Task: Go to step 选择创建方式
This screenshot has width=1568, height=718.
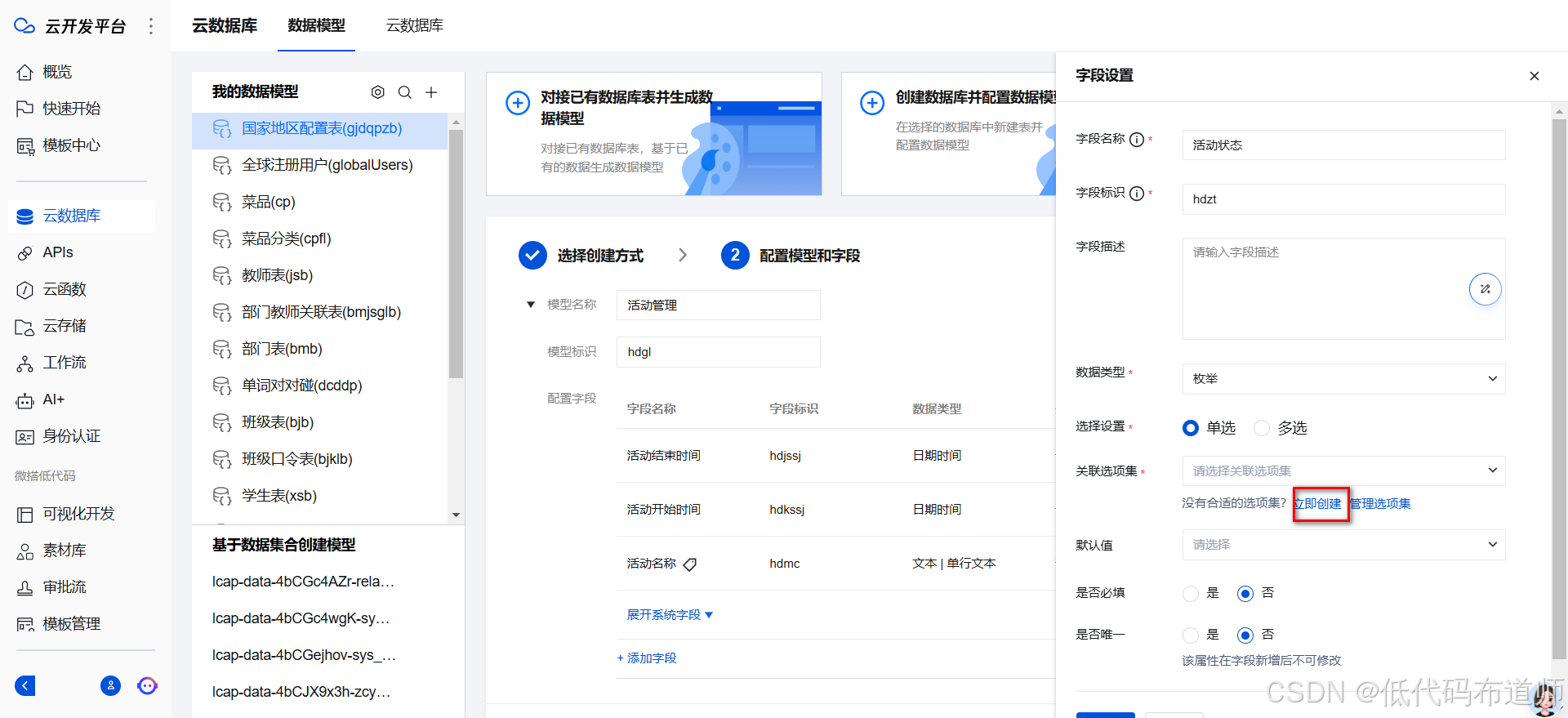Action: (581, 256)
